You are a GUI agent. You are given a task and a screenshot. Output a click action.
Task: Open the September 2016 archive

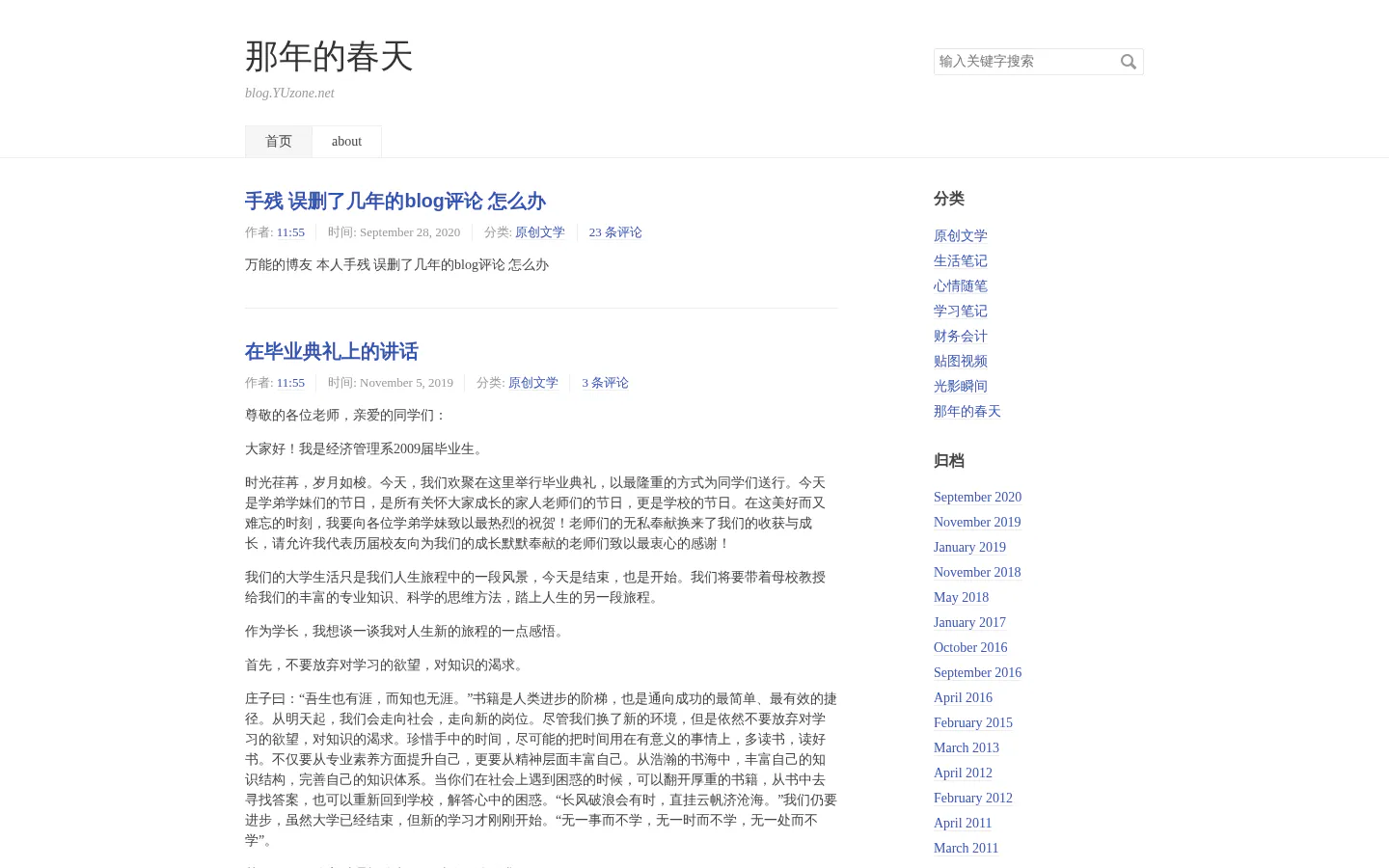[977, 673]
